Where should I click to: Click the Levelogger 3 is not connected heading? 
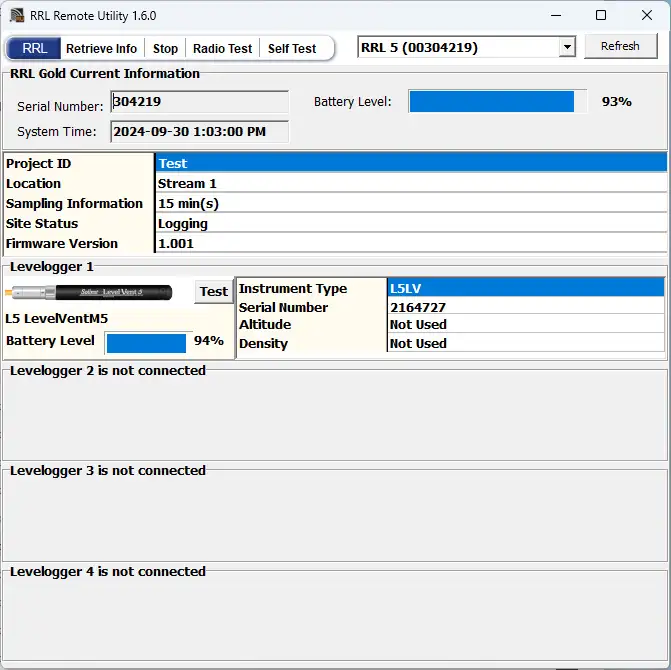click(x=108, y=471)
